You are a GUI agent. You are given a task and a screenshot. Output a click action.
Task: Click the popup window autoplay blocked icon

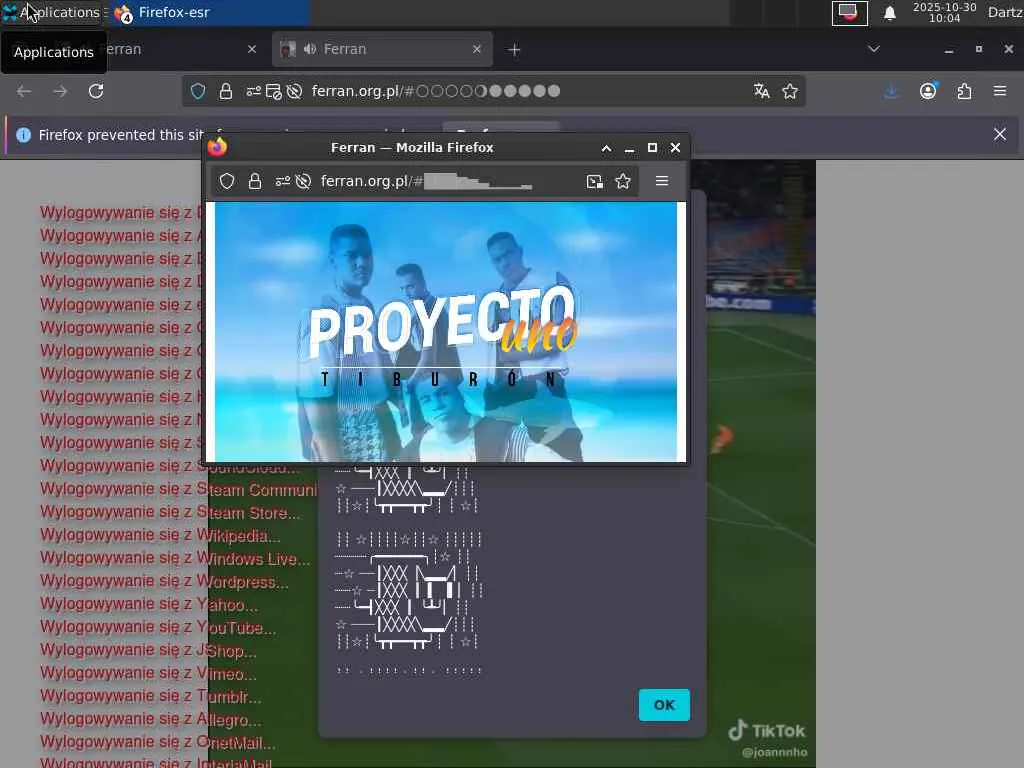(x=303, y=181)
